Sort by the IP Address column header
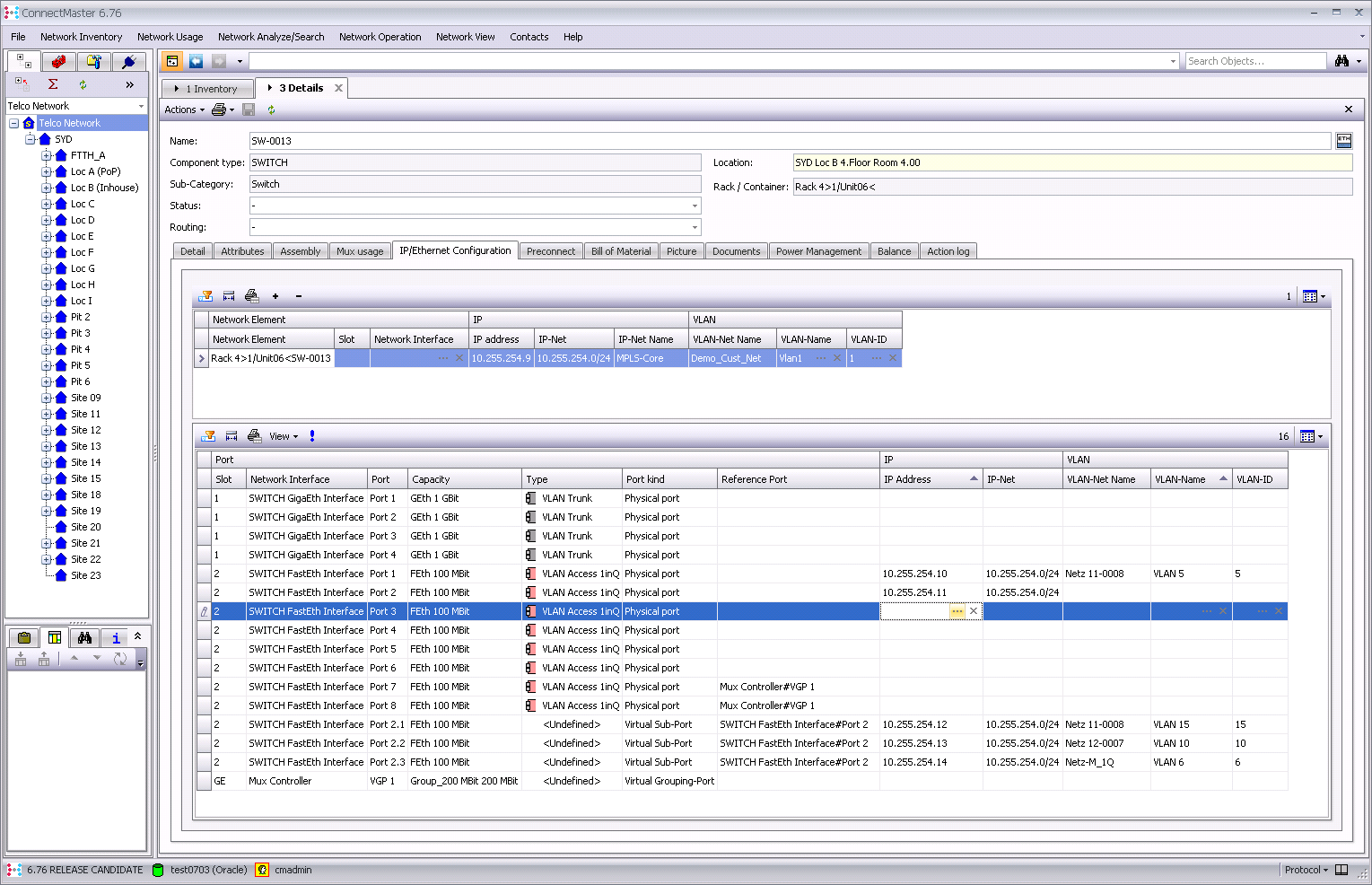 [x=931, y=479]
